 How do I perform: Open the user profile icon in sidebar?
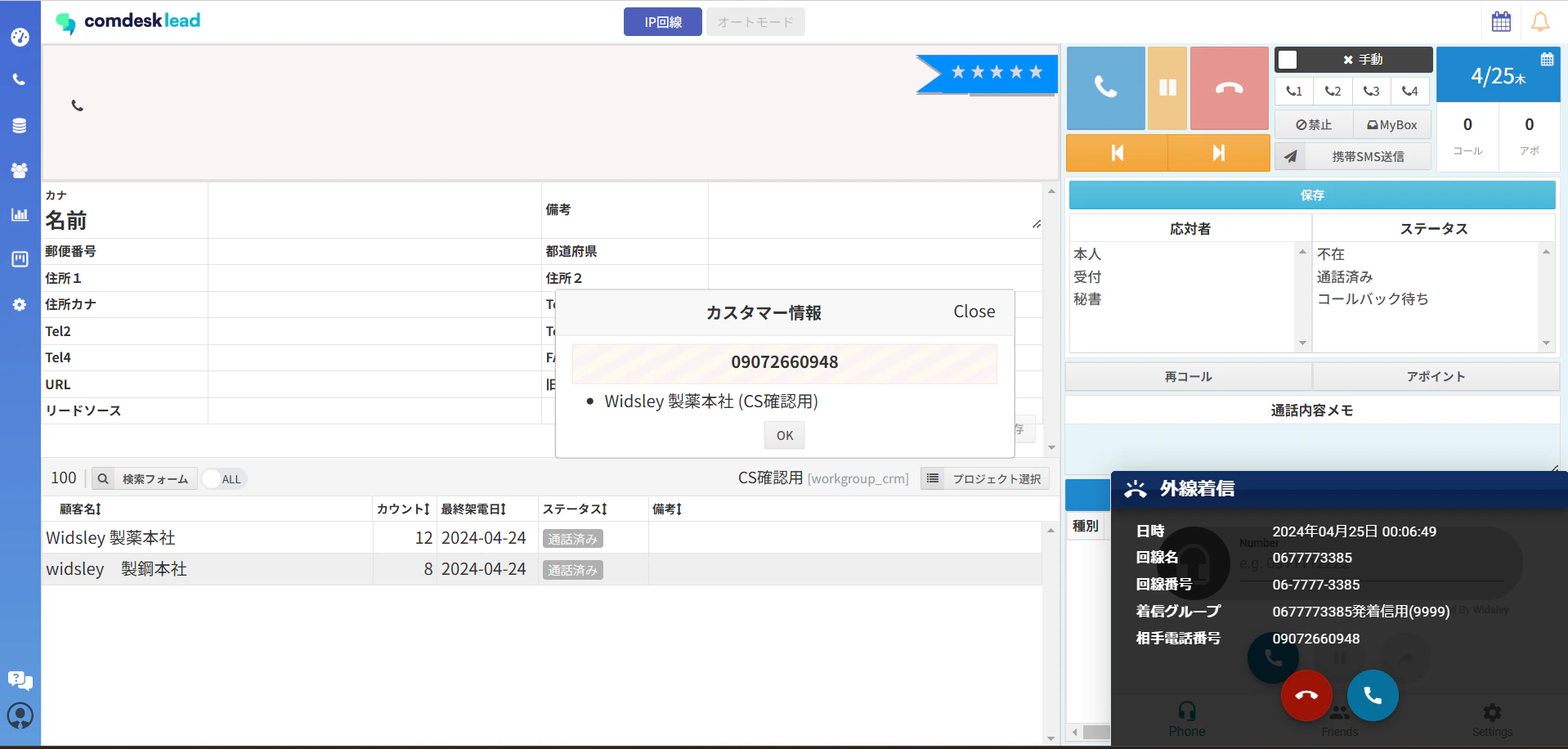[20, 716]
